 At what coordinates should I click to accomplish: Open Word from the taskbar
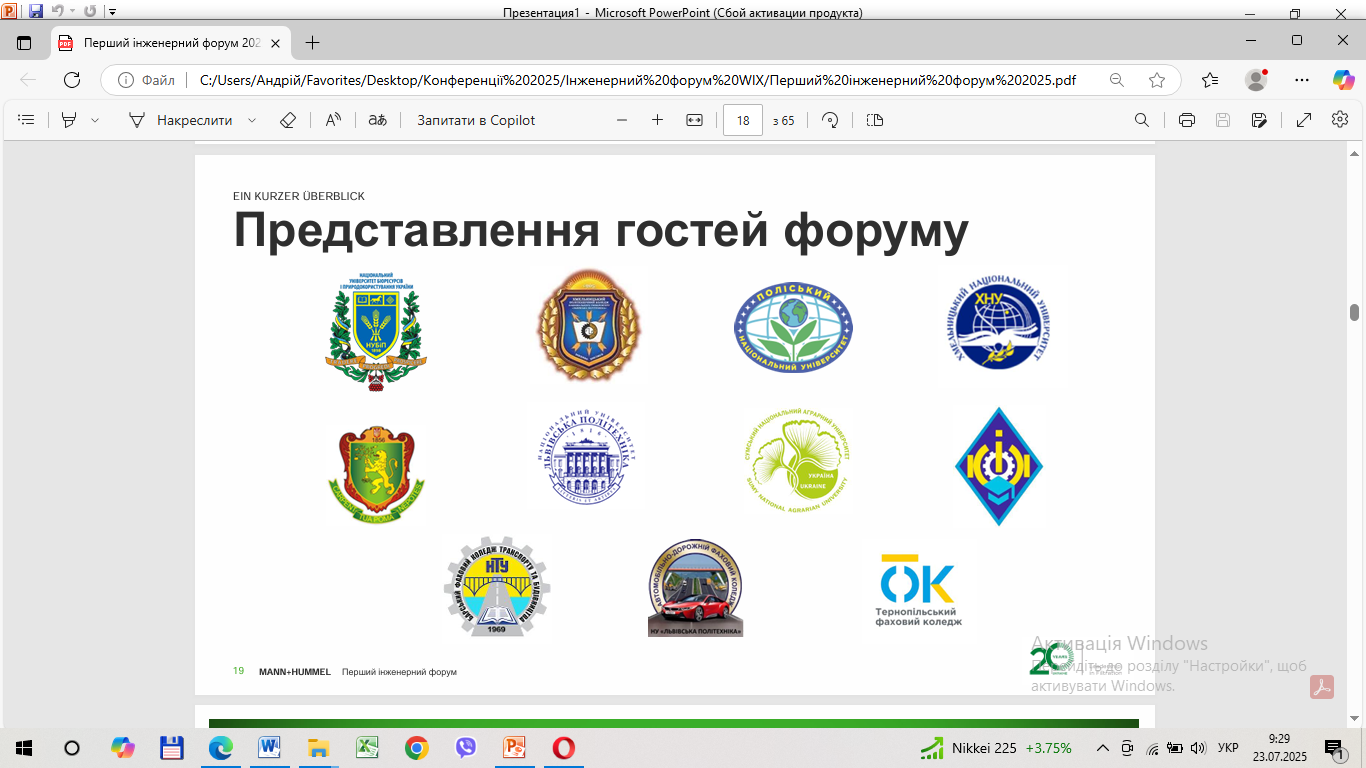pyautogui.click(x=269, y=748)
